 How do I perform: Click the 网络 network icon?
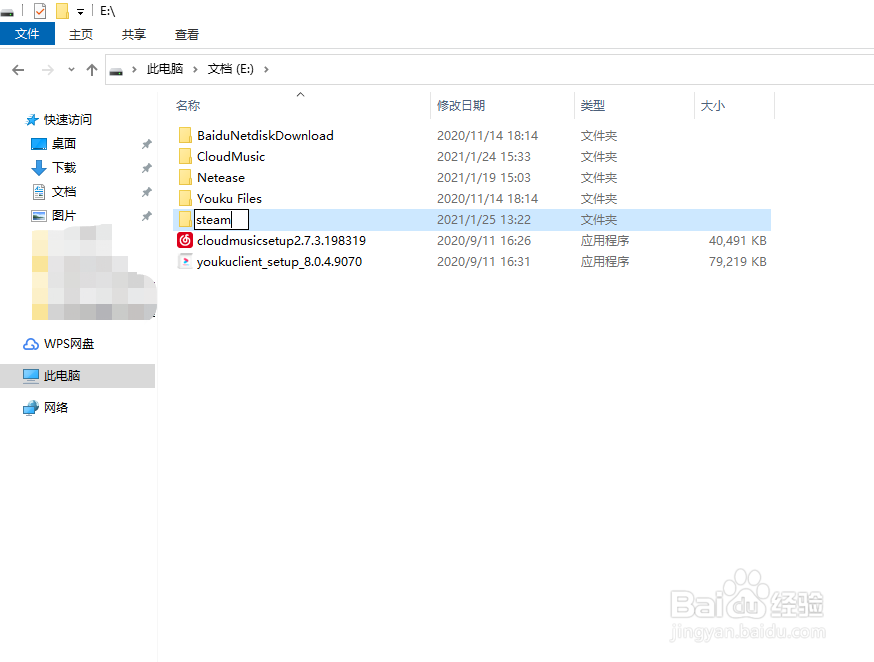pos(31,408)
